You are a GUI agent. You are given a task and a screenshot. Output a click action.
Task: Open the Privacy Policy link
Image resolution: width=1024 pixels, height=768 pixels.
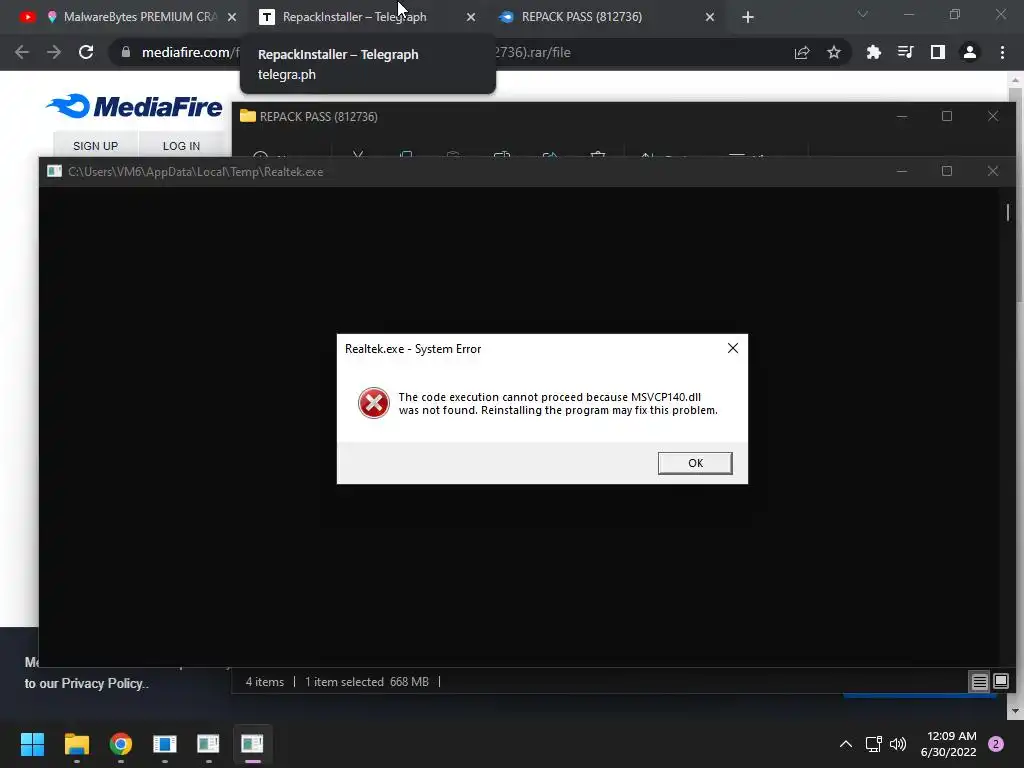(102, 683)
